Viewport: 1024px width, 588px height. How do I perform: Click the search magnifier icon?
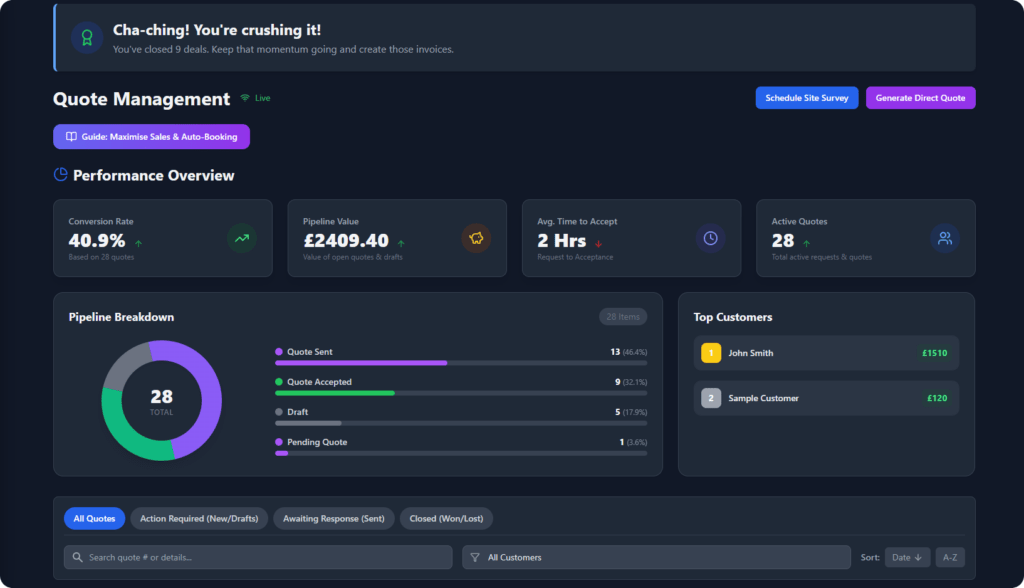click(77, 557)
